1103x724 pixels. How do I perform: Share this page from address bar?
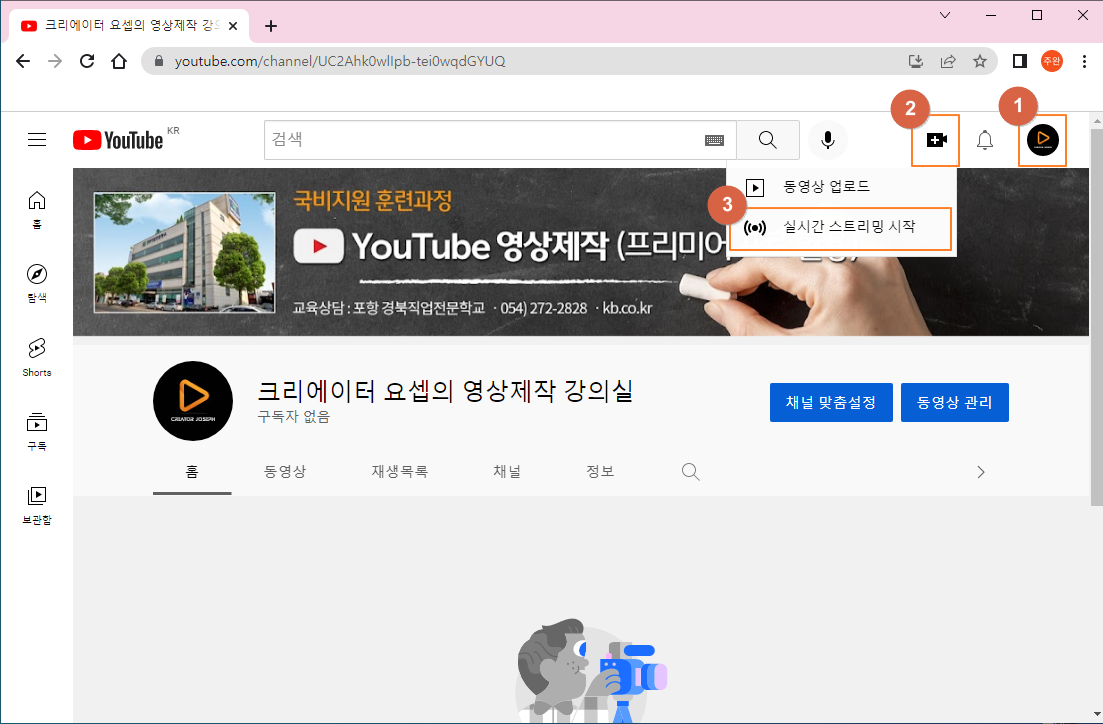pos(948,61)
